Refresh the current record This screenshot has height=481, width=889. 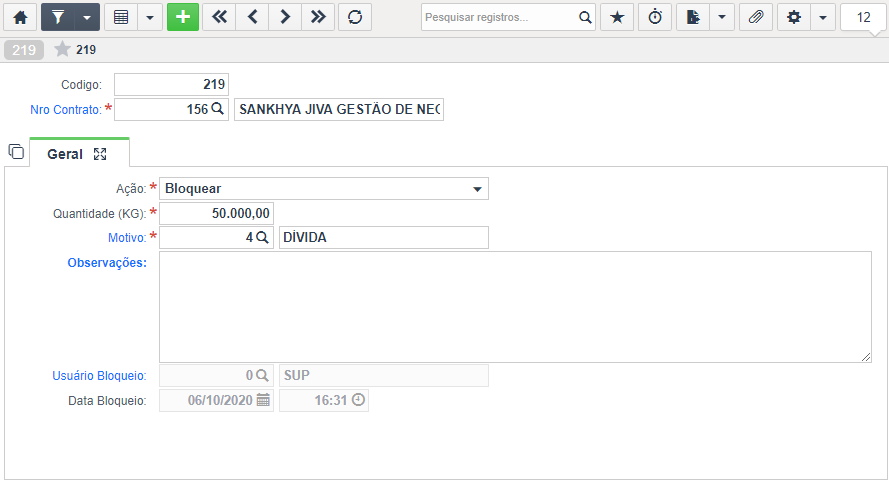point(355,17)
